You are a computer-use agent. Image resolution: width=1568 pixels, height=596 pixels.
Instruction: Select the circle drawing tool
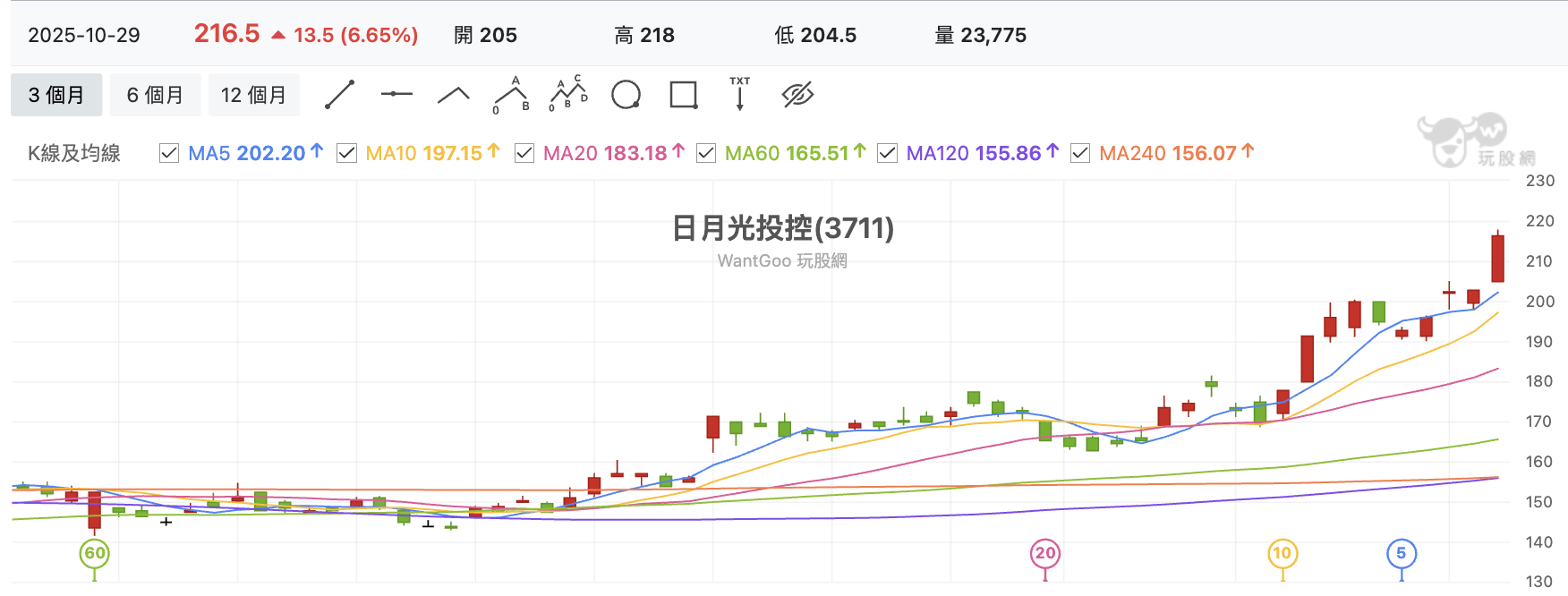626,95
